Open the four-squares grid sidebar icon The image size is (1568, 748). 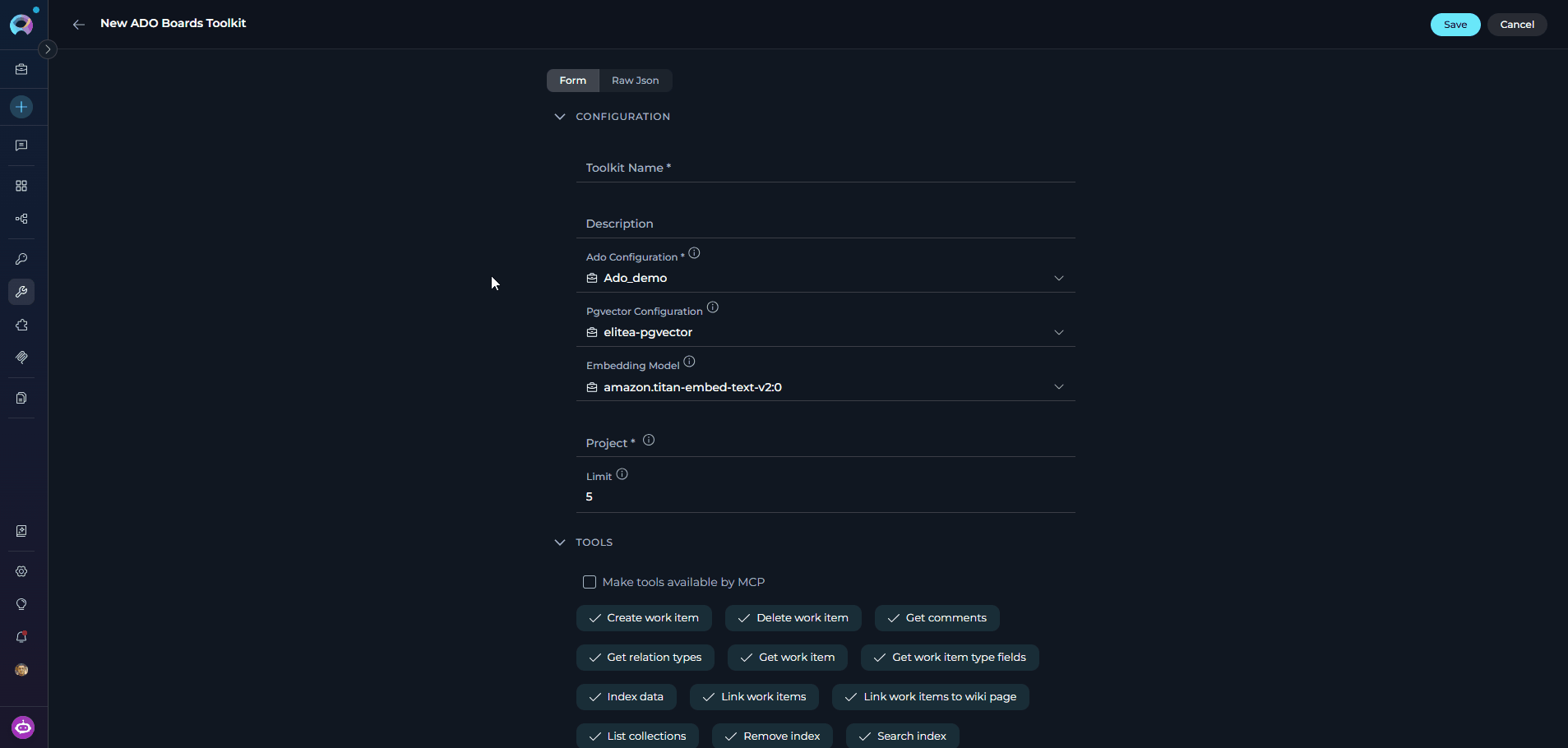tap(21, 186)
